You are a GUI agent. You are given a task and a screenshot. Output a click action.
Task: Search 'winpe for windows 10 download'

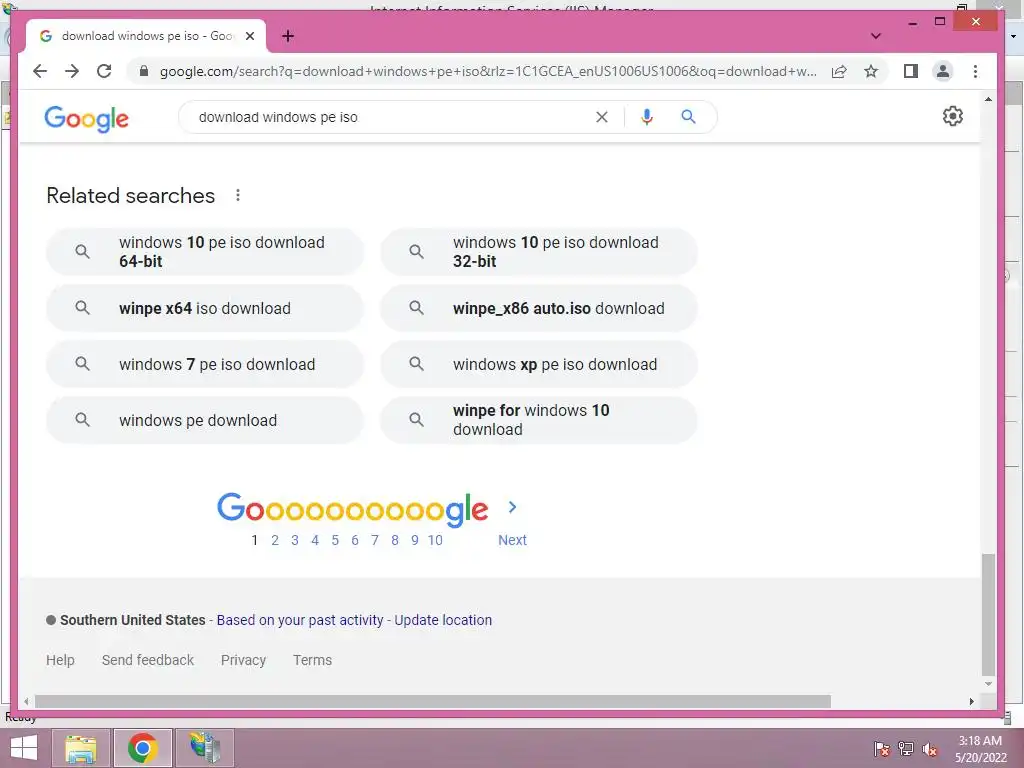pyautogui.click(x=539, y=420)
